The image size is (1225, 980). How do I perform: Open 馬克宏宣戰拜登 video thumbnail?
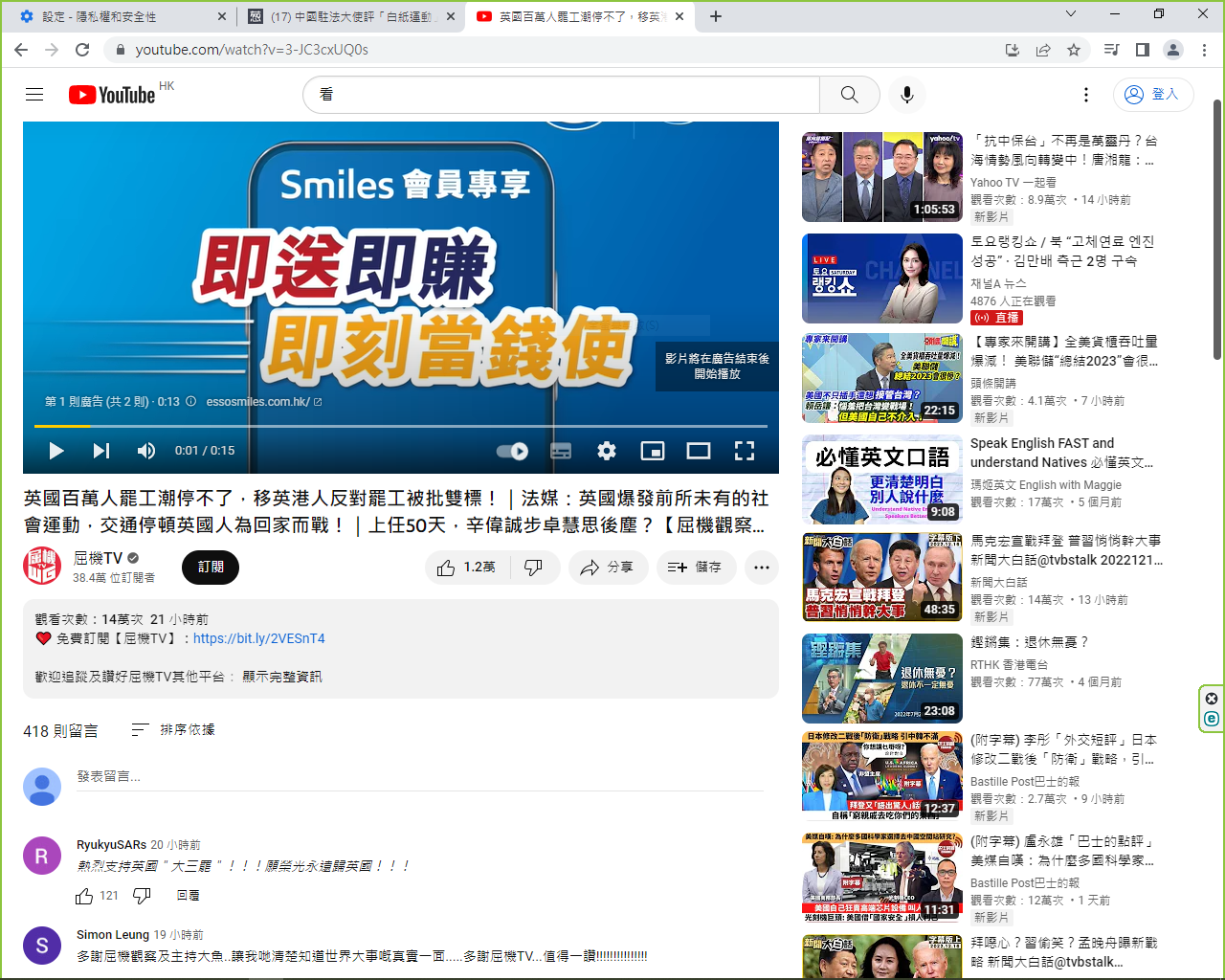(x=882, y=577)
